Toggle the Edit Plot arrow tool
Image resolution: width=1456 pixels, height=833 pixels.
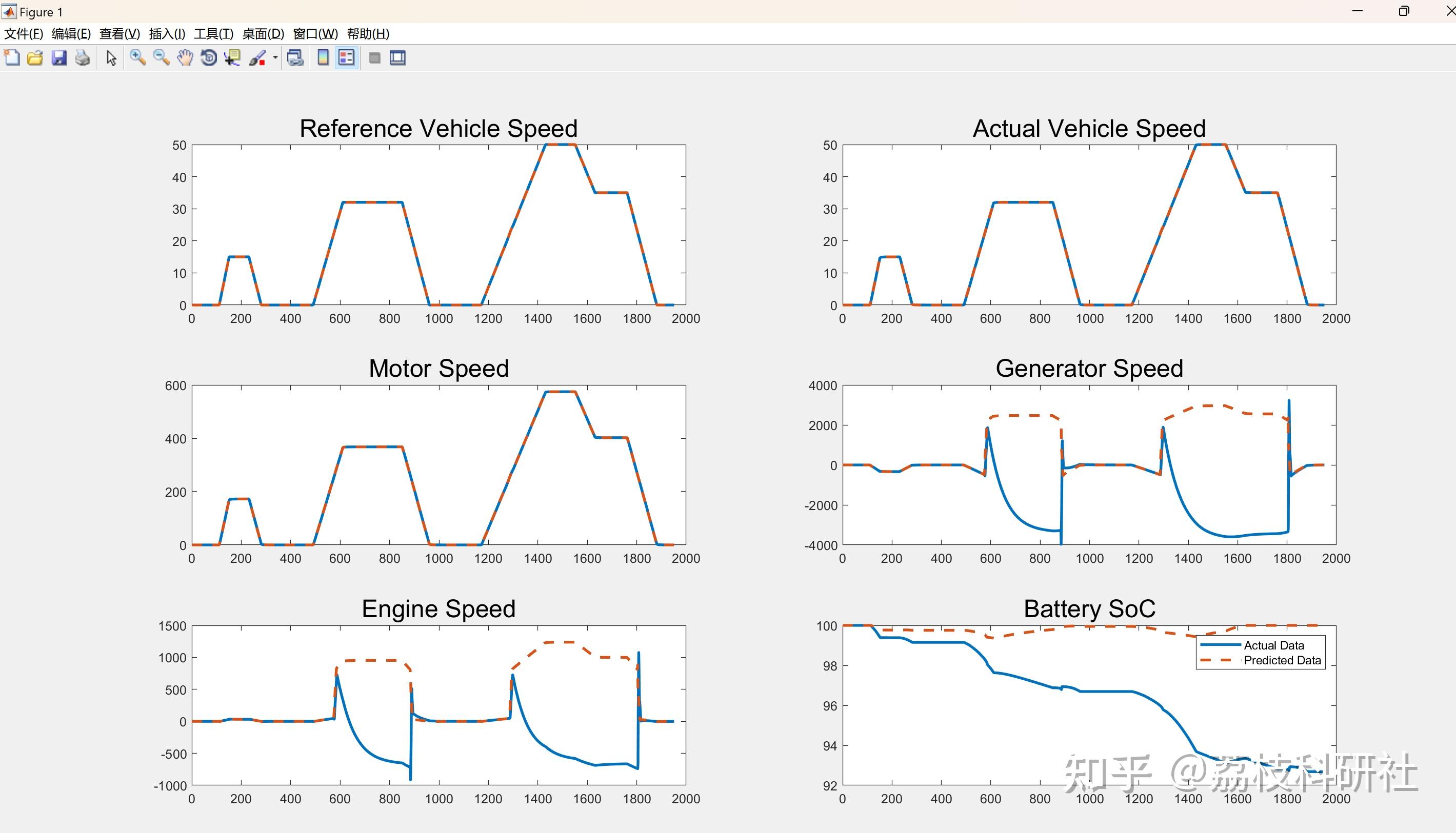pyautogui.click(x=112, y=58)
